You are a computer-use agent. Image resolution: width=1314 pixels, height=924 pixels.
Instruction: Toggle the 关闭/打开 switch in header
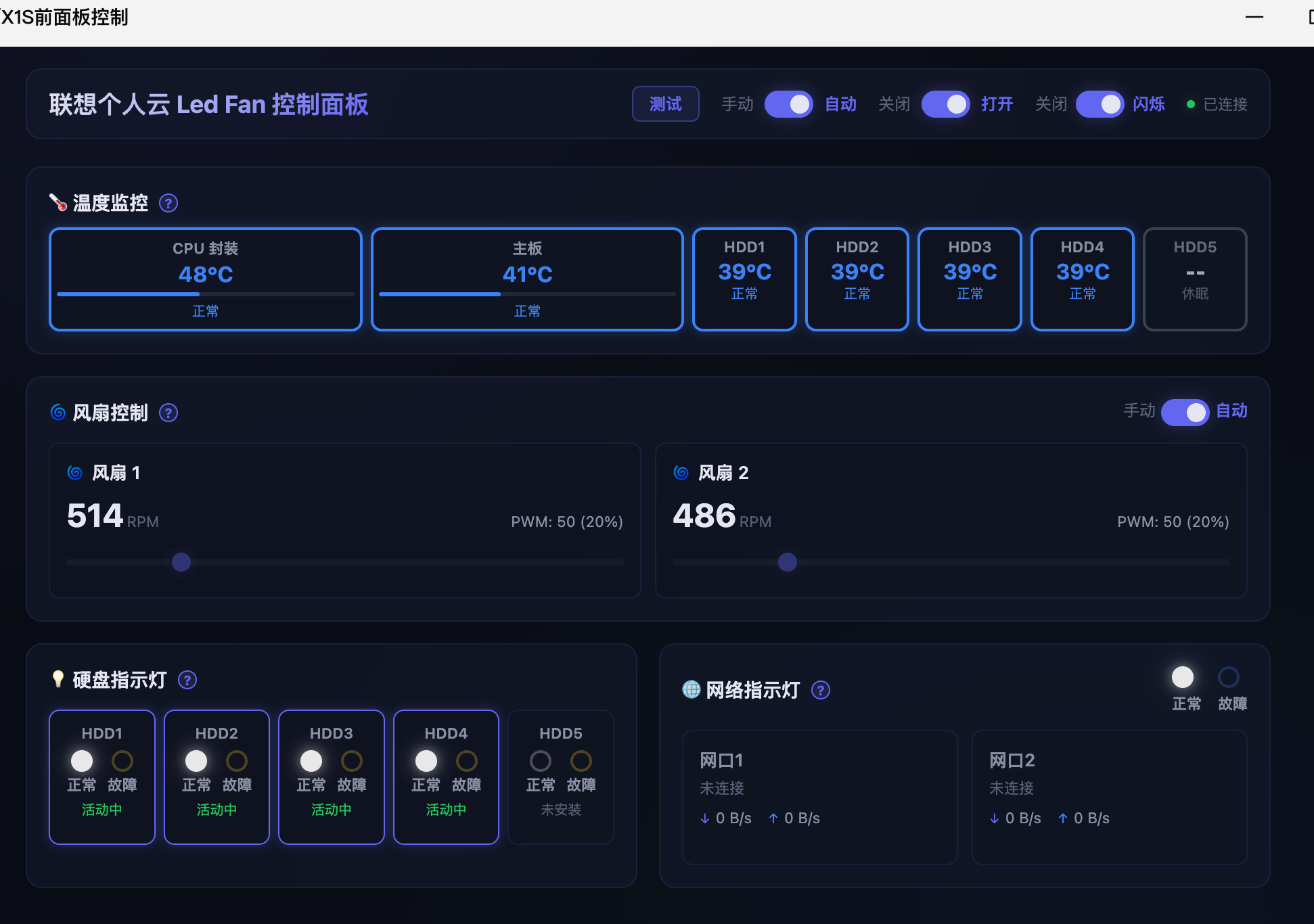click(945, 104)
